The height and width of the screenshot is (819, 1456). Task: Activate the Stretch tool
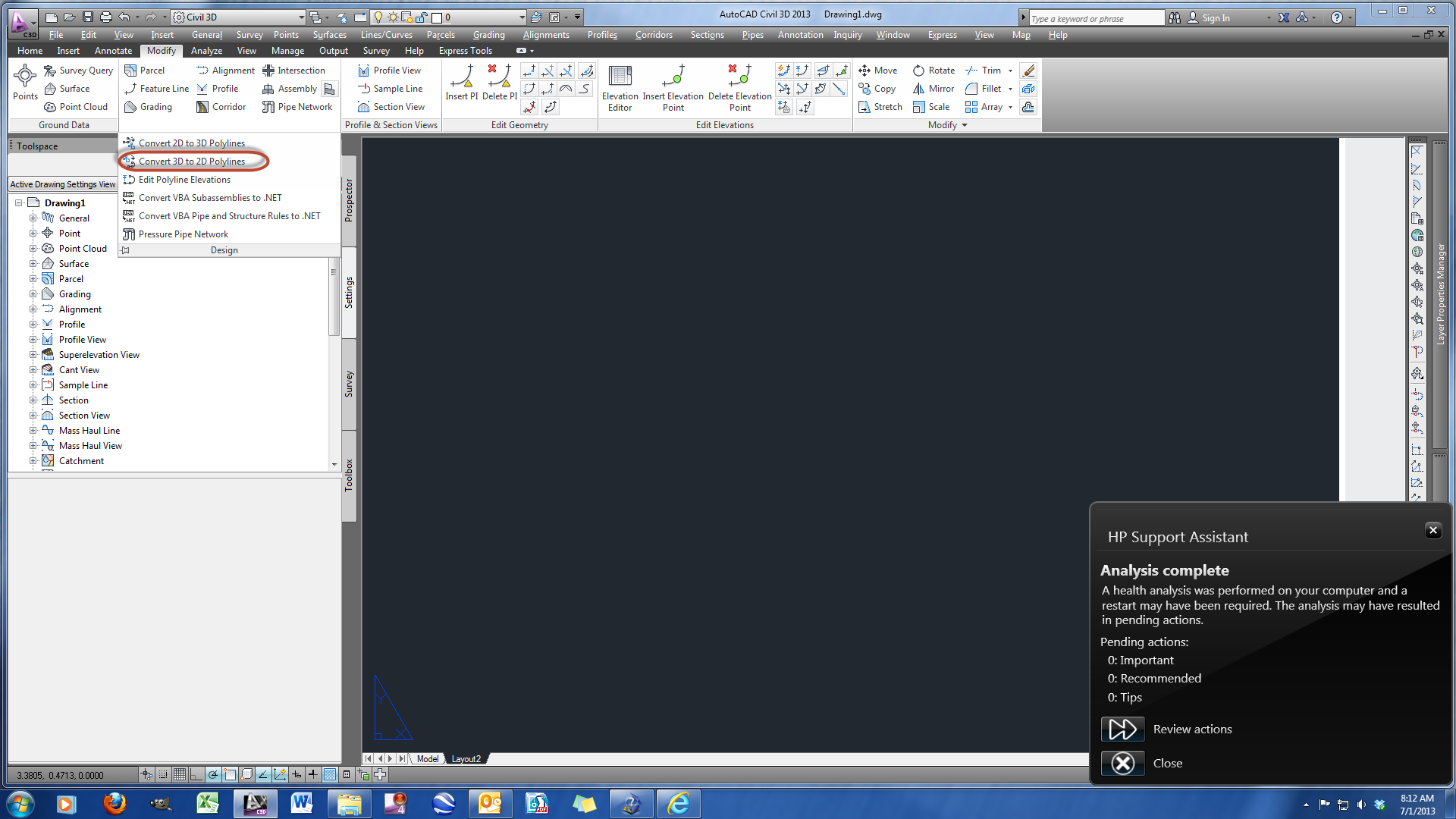click(880, 107)
